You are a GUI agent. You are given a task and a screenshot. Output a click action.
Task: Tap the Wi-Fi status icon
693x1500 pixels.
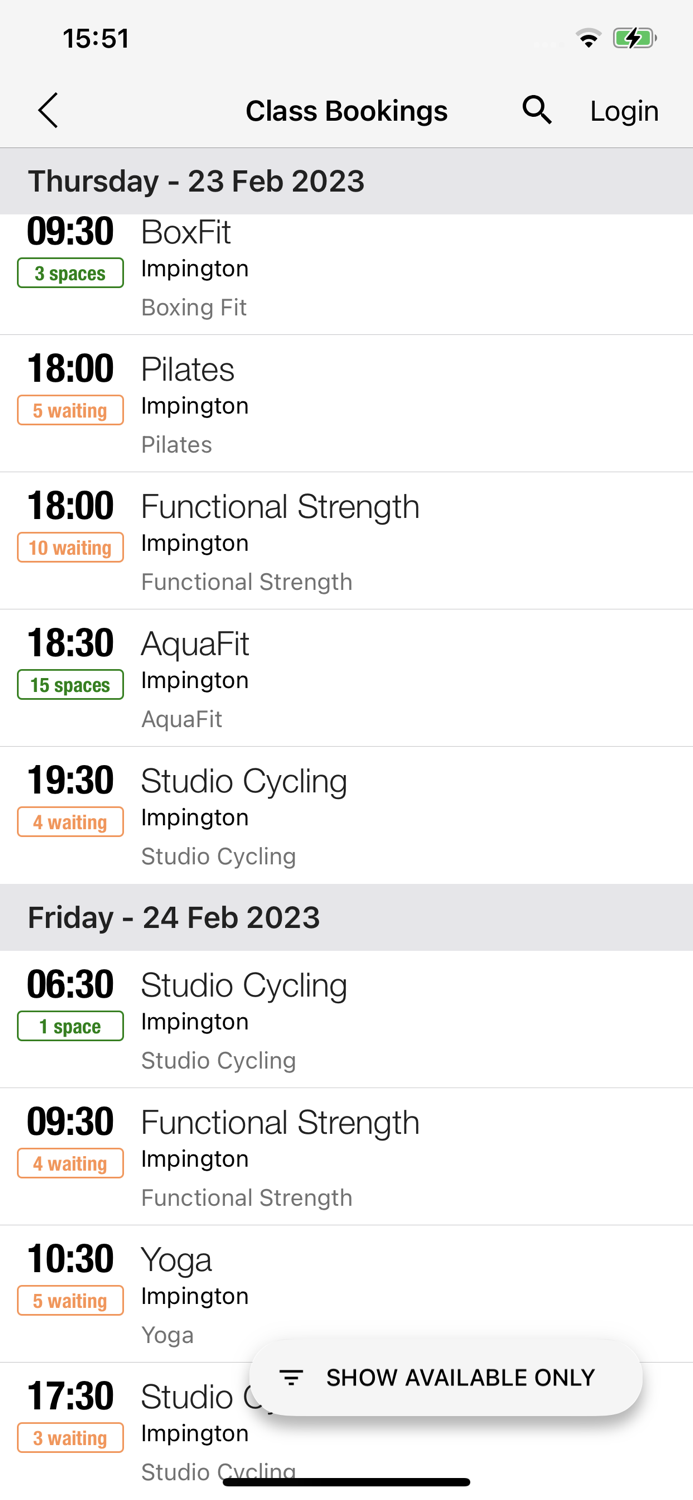pos(588,38)
